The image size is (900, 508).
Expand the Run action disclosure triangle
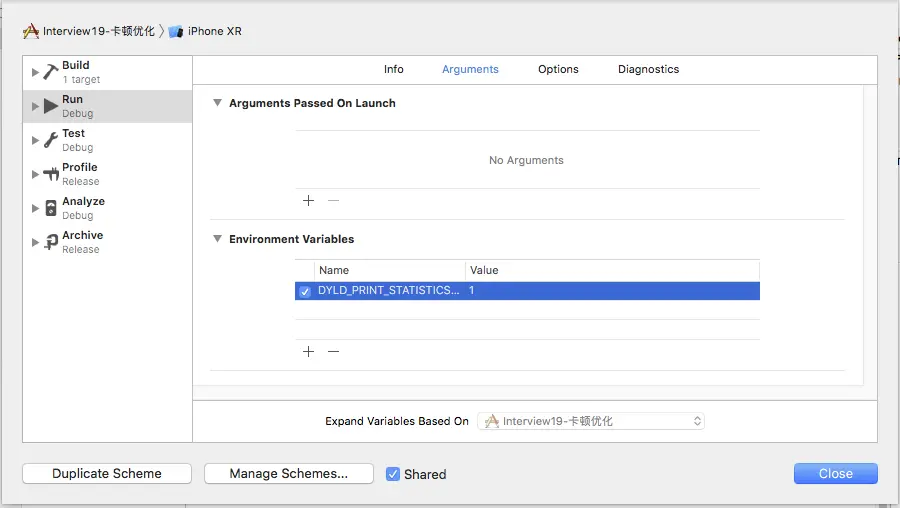coord(35,106)
